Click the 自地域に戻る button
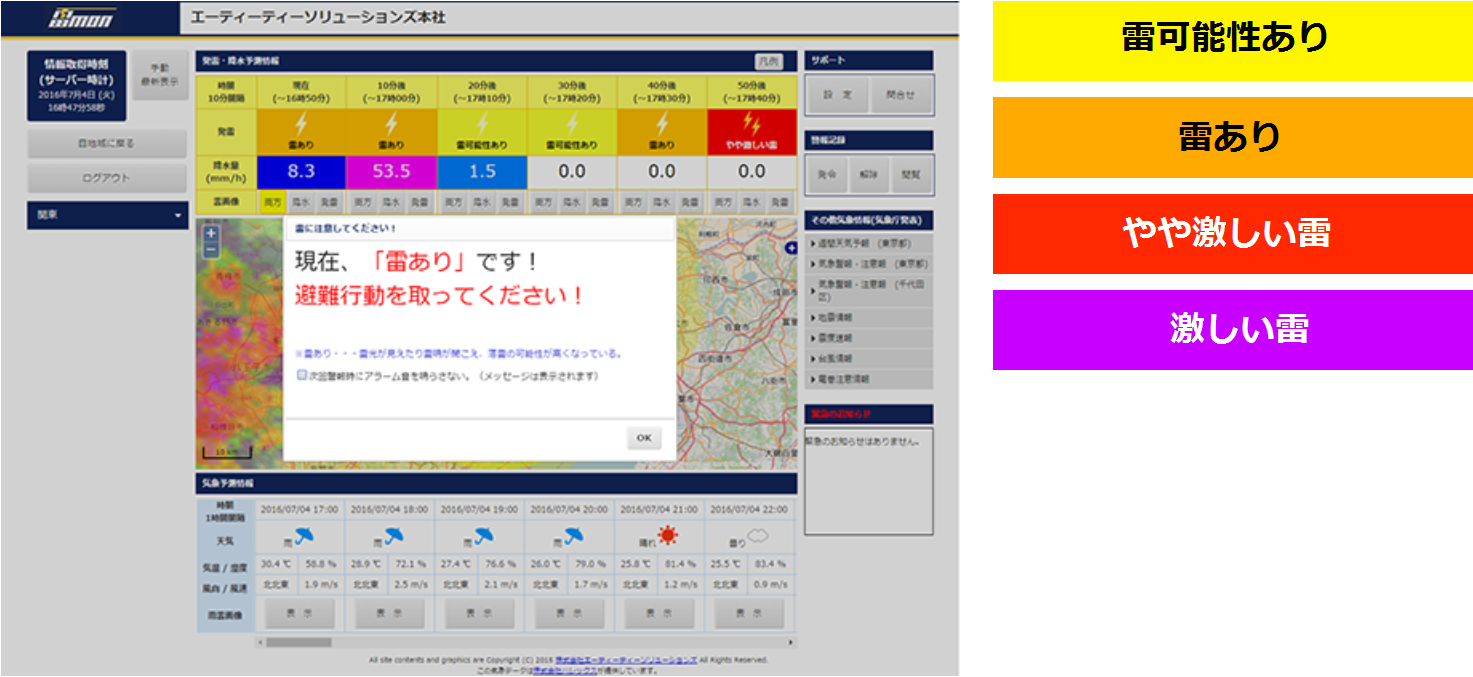Viewport: 1473px width, 677px height. click(x=107, y=143)
